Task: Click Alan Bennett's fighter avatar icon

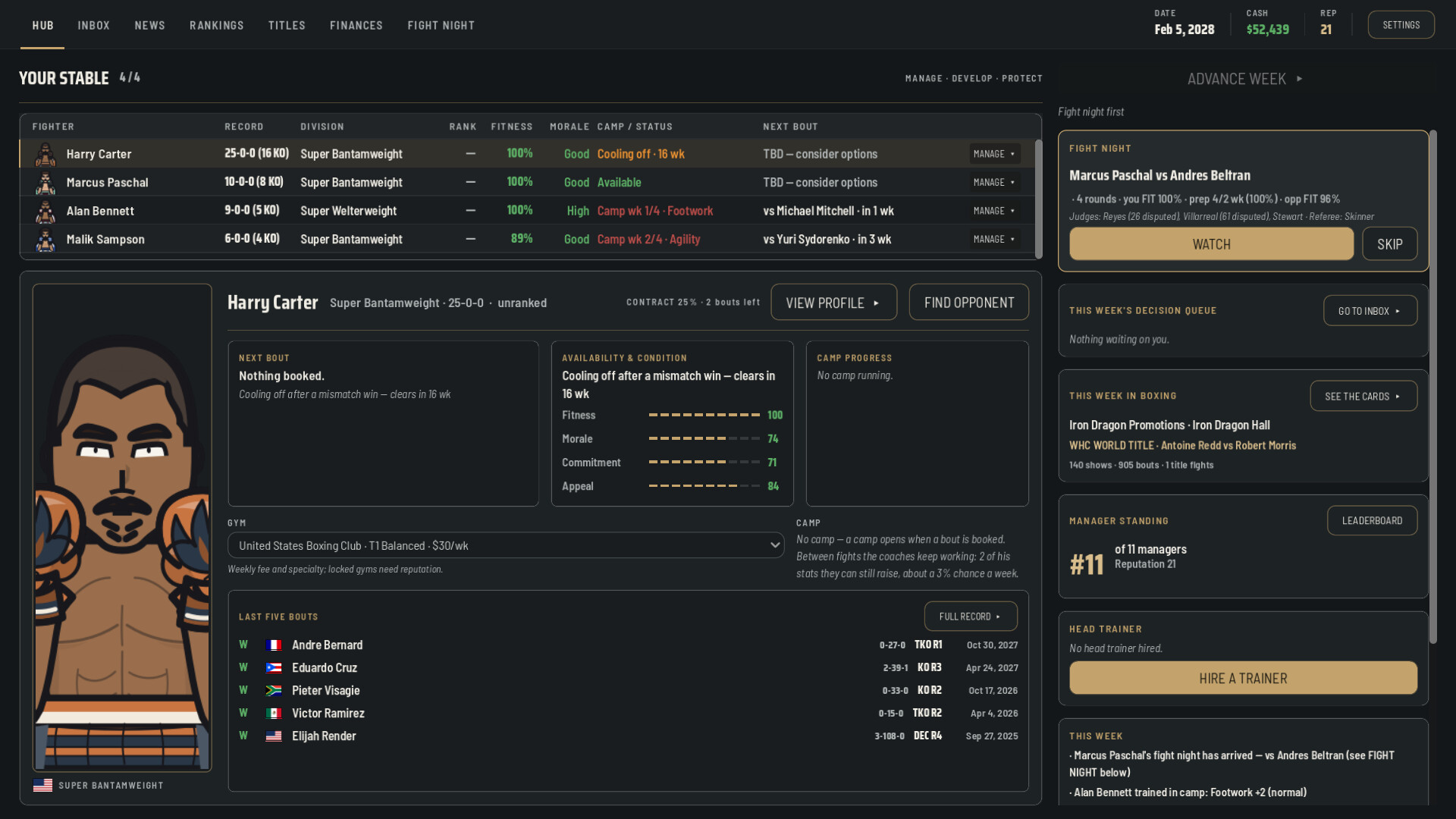Action: pos(45,211)
